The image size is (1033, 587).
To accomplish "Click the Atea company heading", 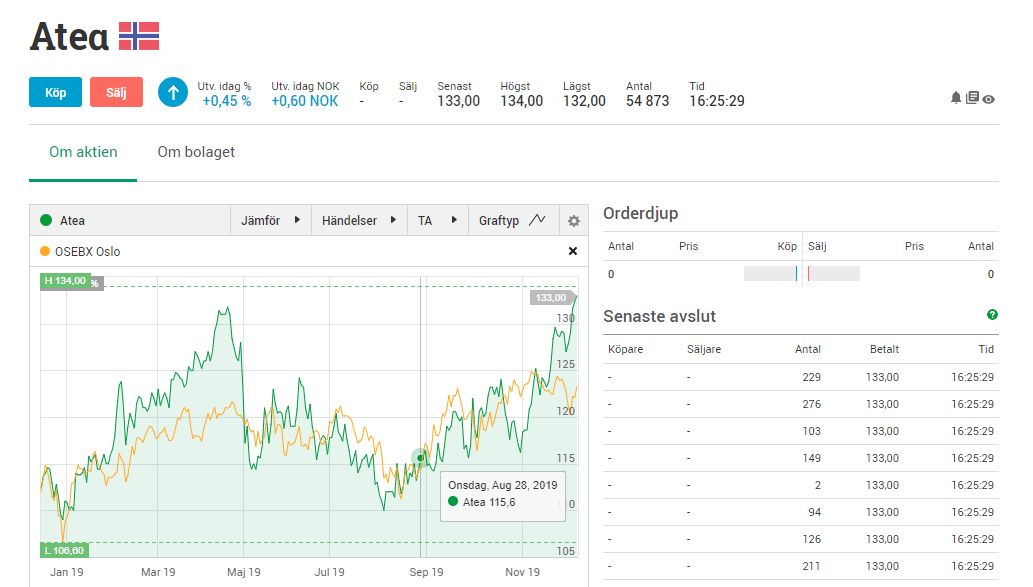I will coord(69,36).
